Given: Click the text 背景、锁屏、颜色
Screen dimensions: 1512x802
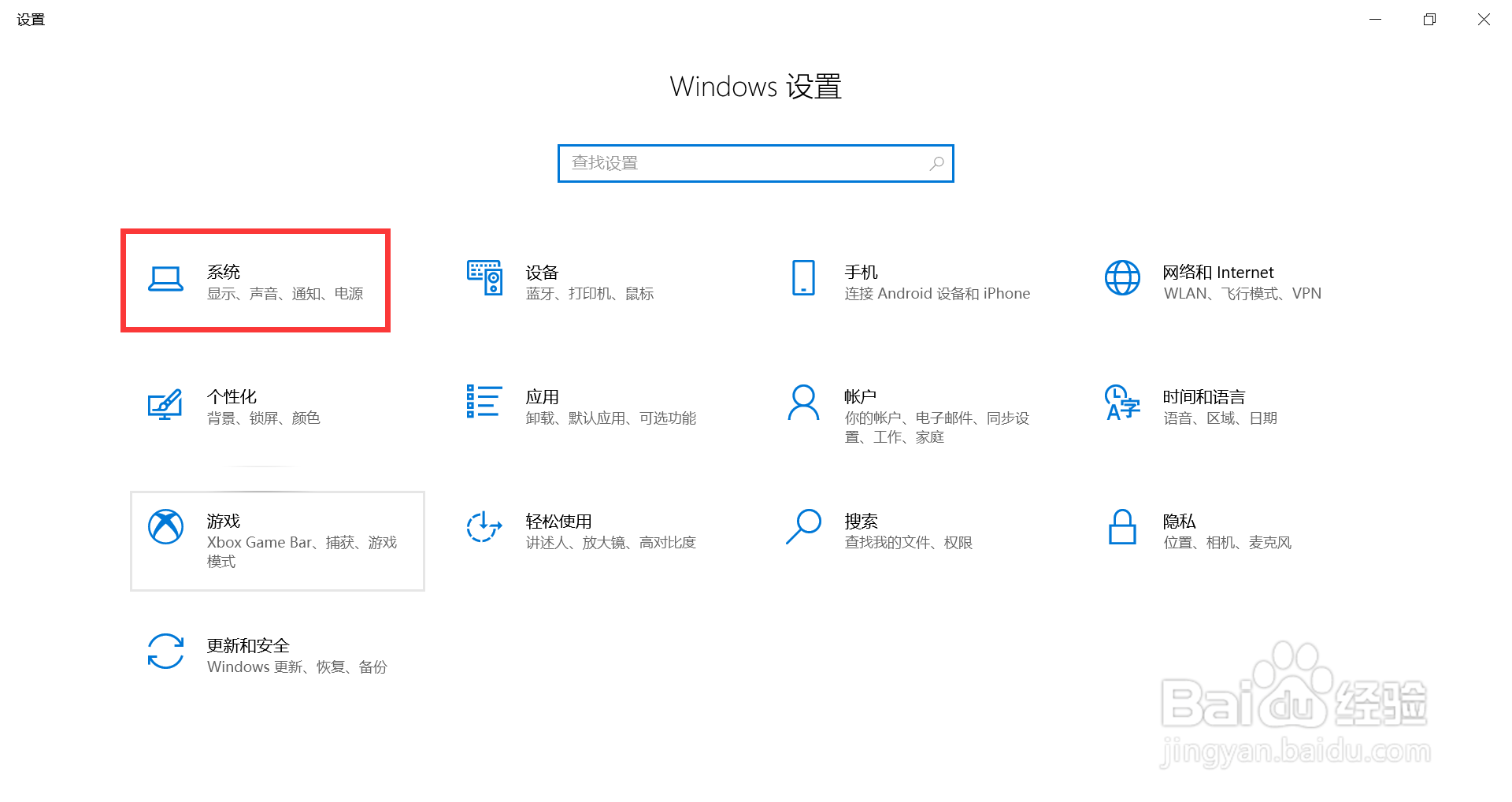Looking at the screenshot, I should point(263,418).
